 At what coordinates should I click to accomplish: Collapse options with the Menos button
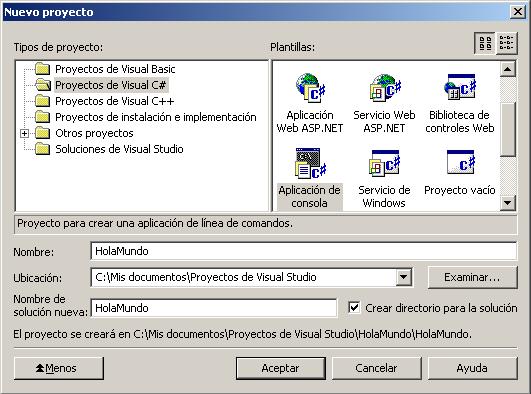(x=59, y=368)
